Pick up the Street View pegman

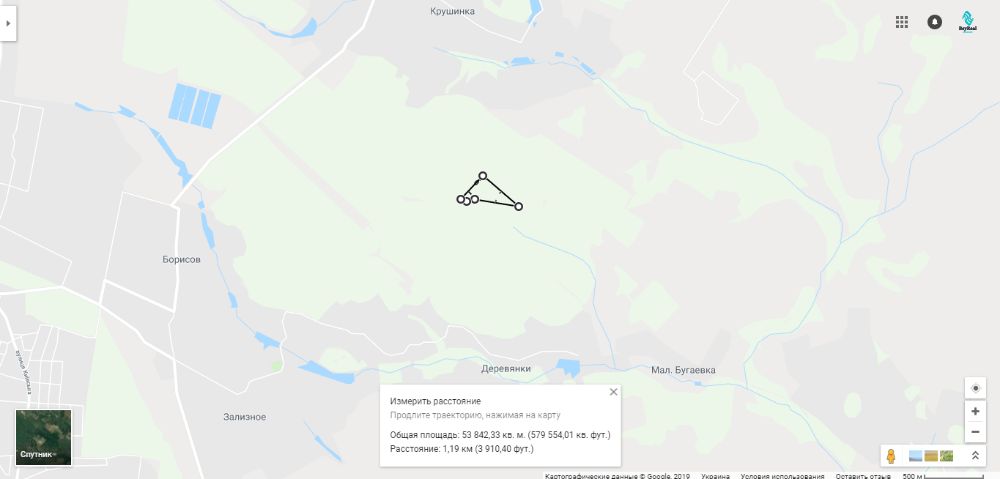coord(891,456)
